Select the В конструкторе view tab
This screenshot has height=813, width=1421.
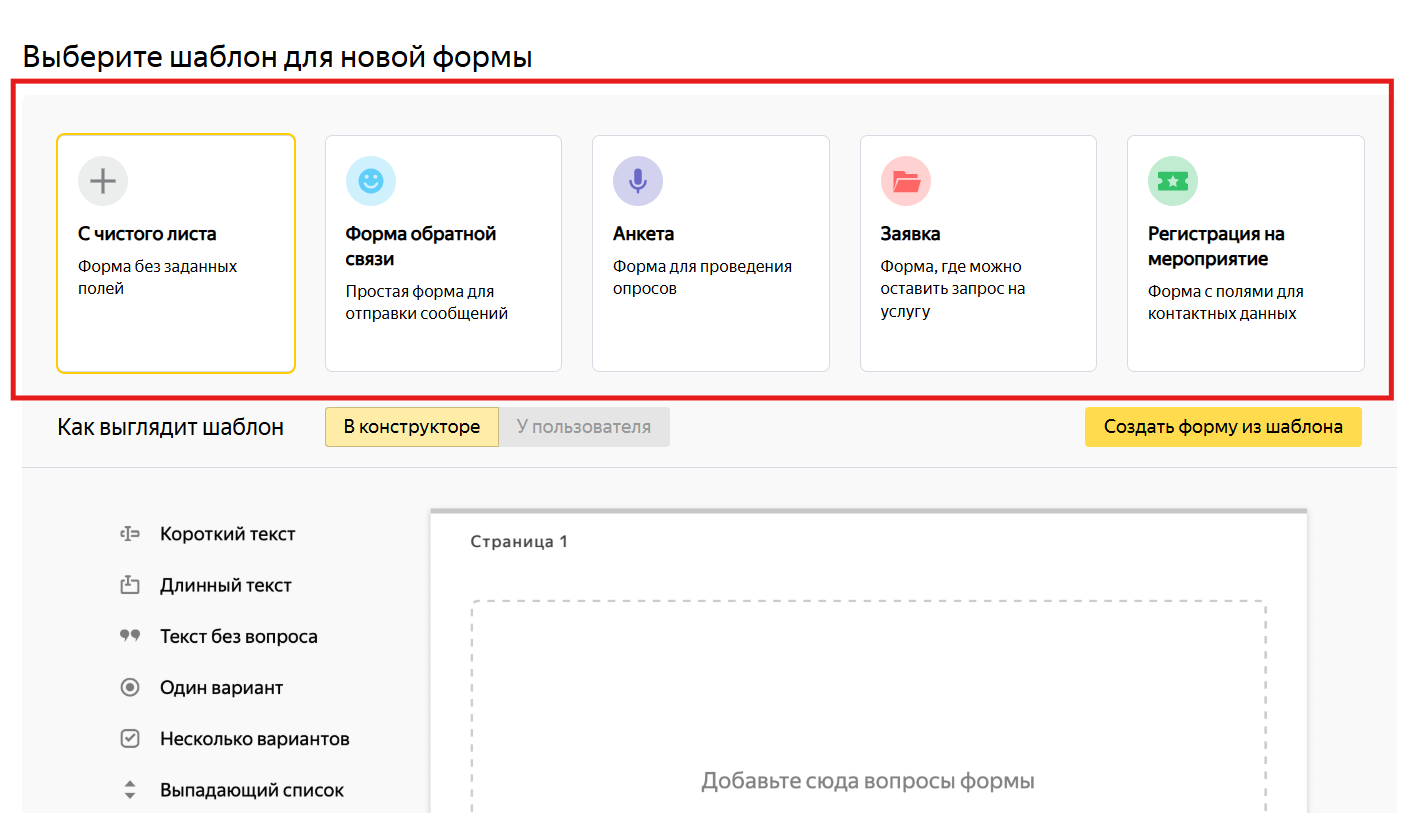[x=412, y=427]
